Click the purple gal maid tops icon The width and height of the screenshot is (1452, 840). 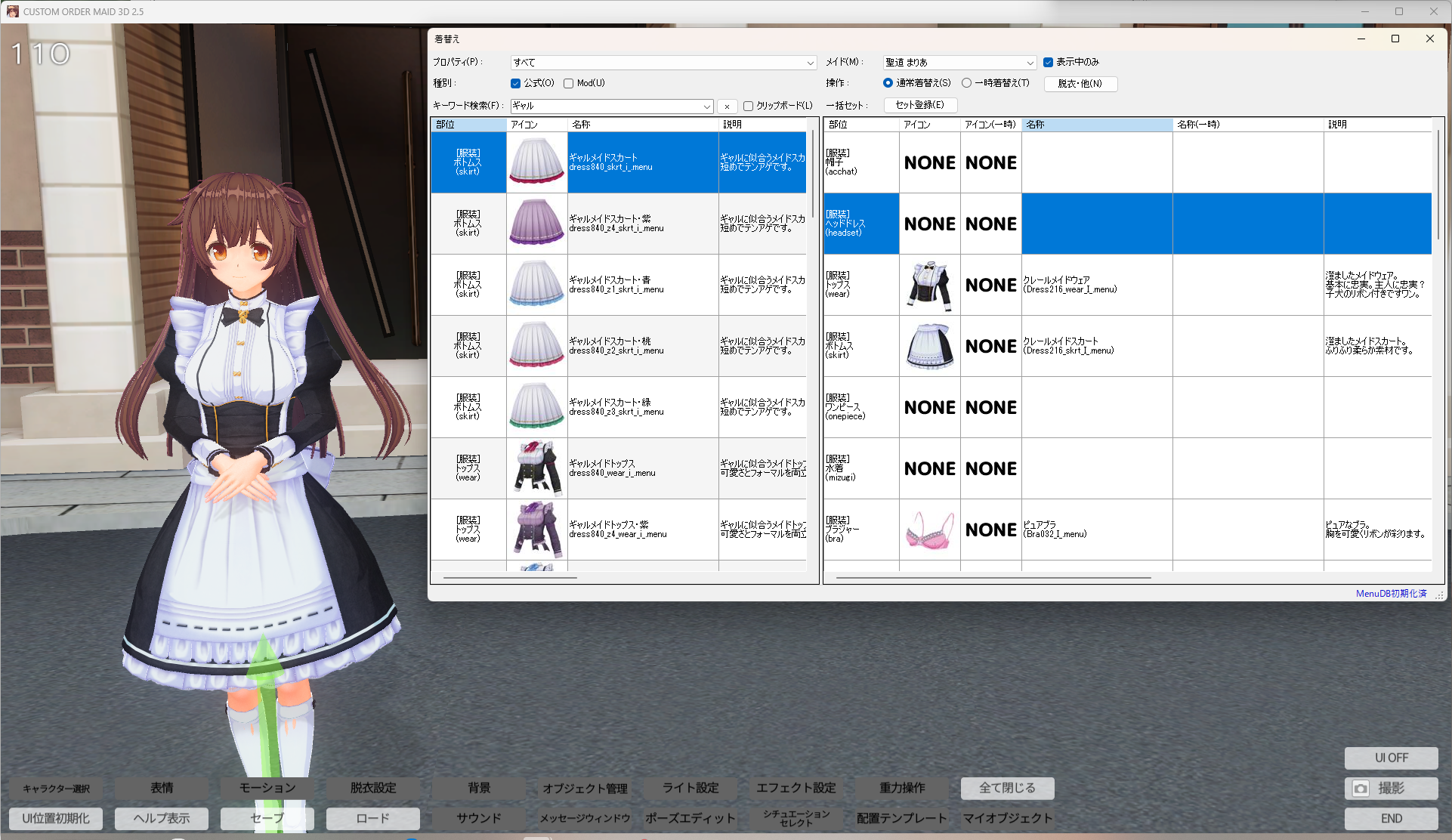(x=536, y=530)
